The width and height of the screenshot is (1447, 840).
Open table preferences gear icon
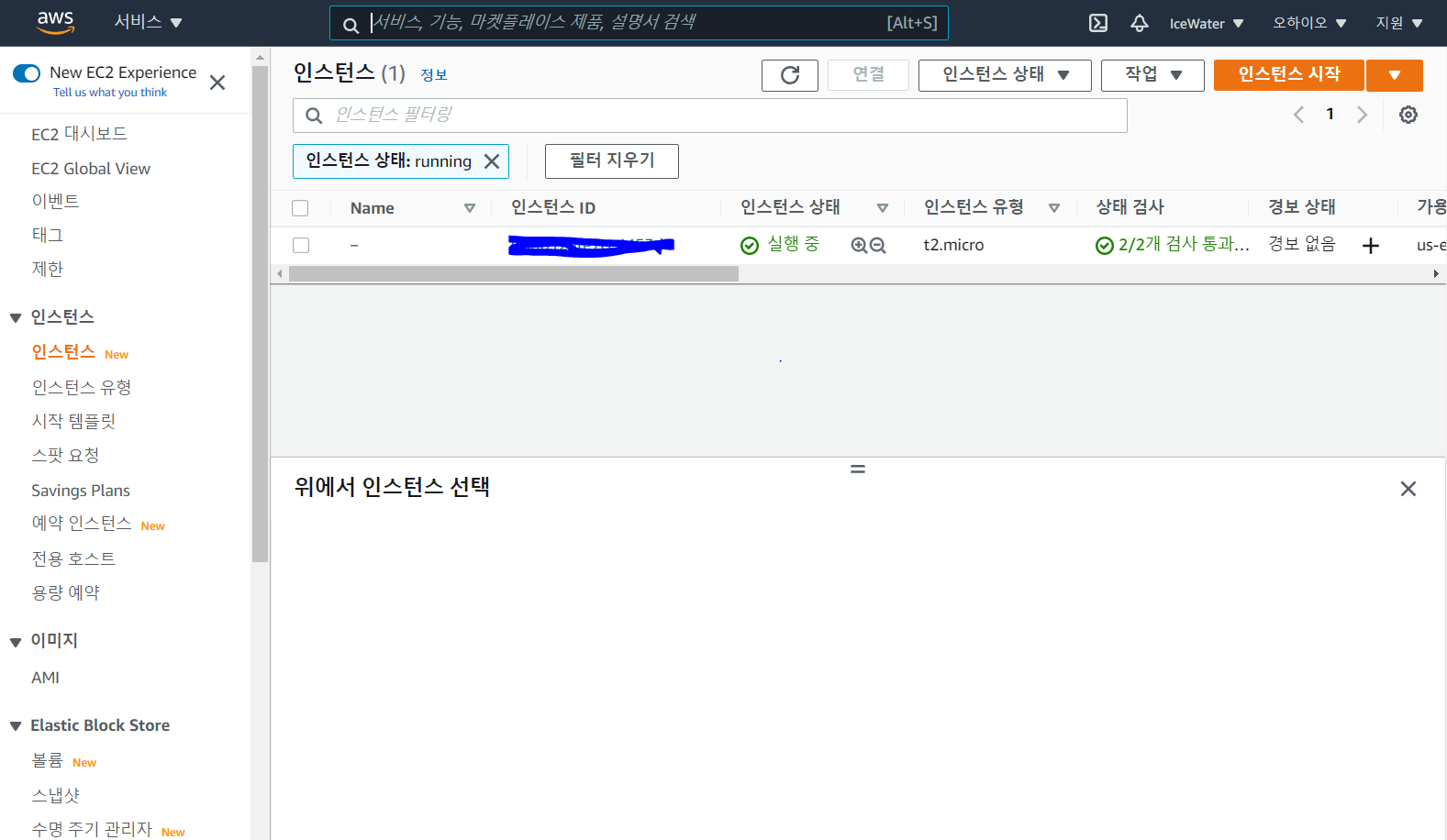1408,115
